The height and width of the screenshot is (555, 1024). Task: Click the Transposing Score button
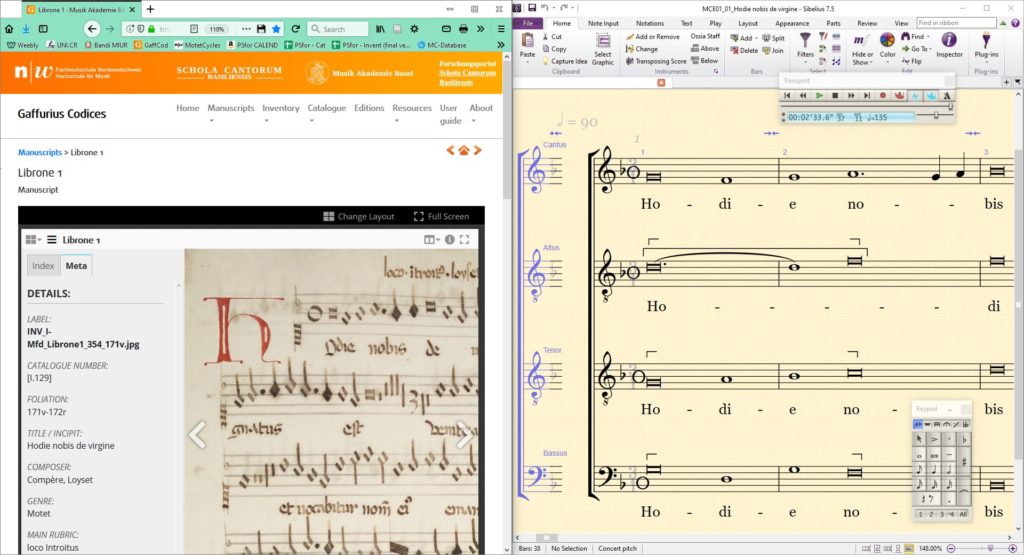click(655, 61)
